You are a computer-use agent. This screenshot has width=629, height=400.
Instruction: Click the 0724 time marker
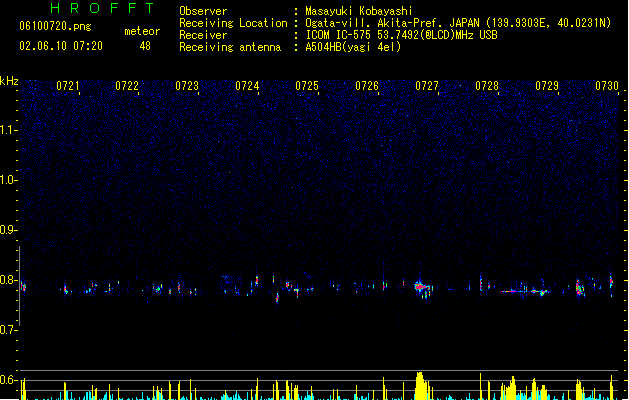[247, 86]
